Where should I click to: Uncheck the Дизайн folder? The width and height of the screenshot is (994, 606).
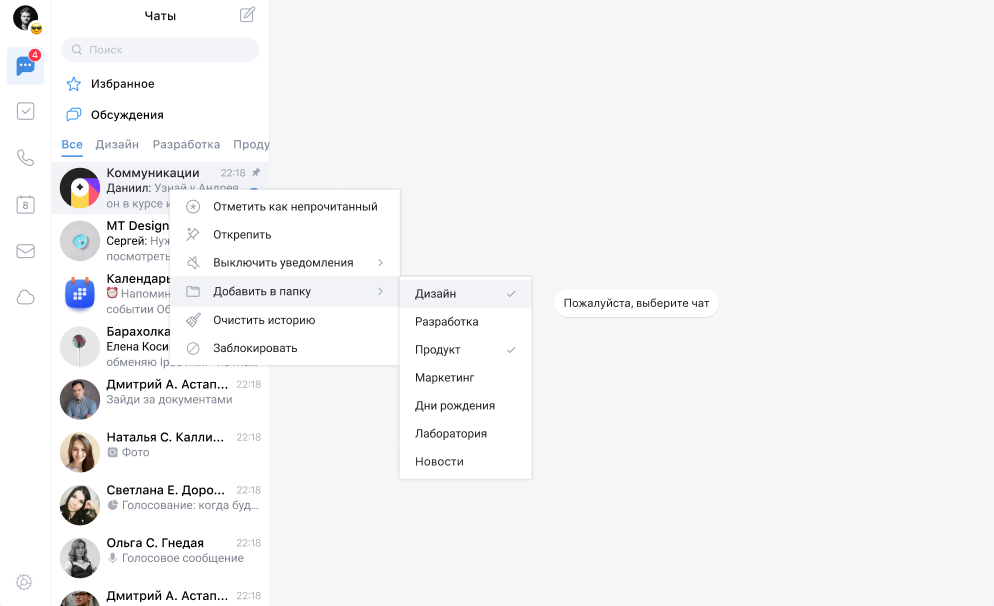(x=465, y=294)
